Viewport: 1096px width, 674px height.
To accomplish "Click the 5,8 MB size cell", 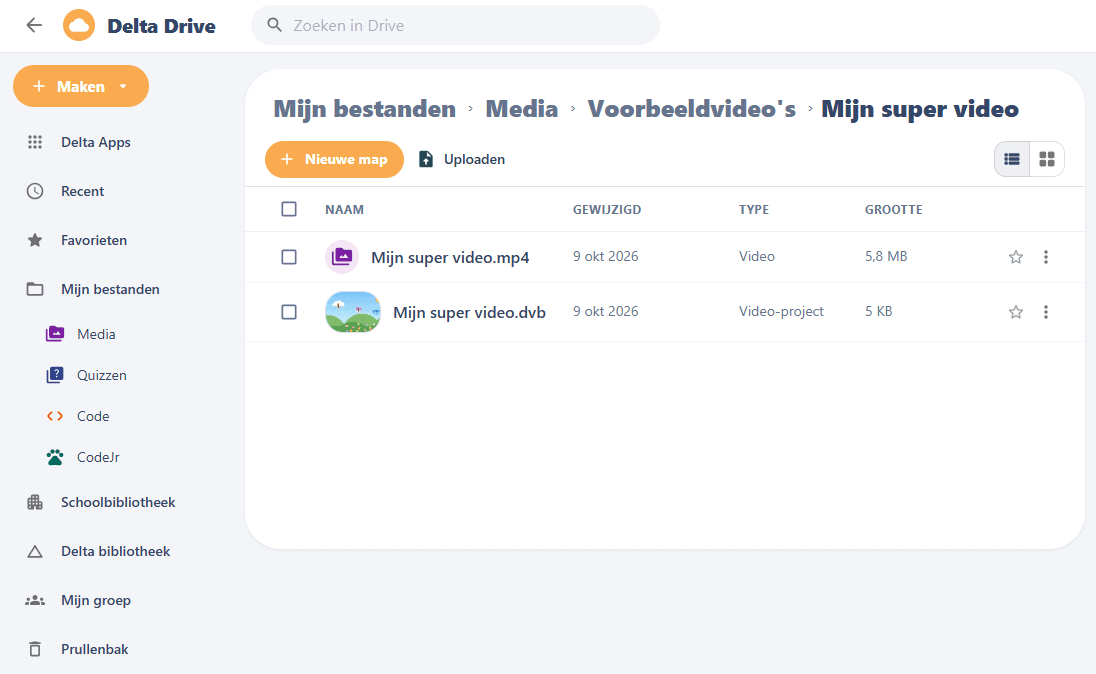I will click(x=886, y=256).
